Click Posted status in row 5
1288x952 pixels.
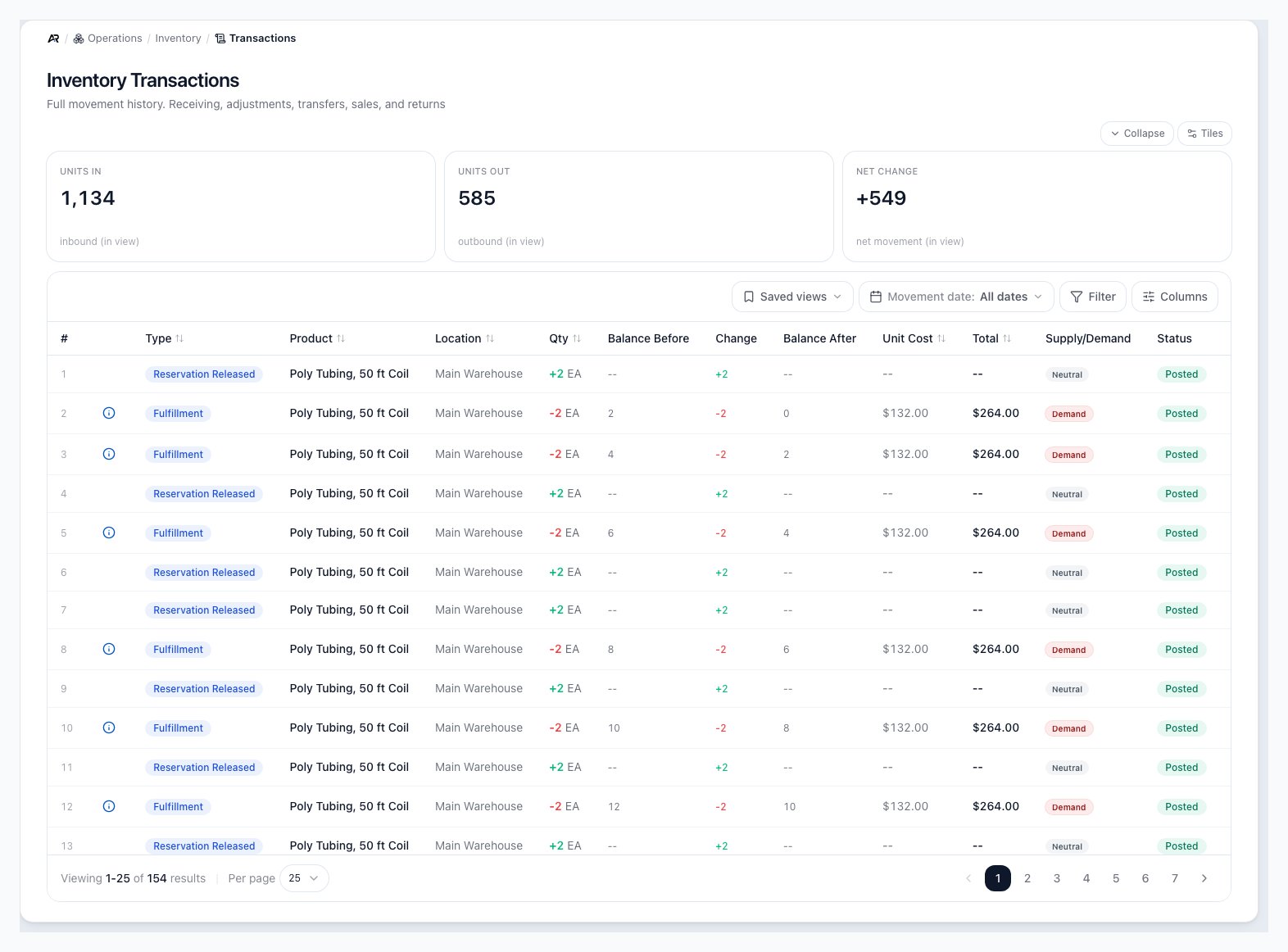click(1181, 533)
